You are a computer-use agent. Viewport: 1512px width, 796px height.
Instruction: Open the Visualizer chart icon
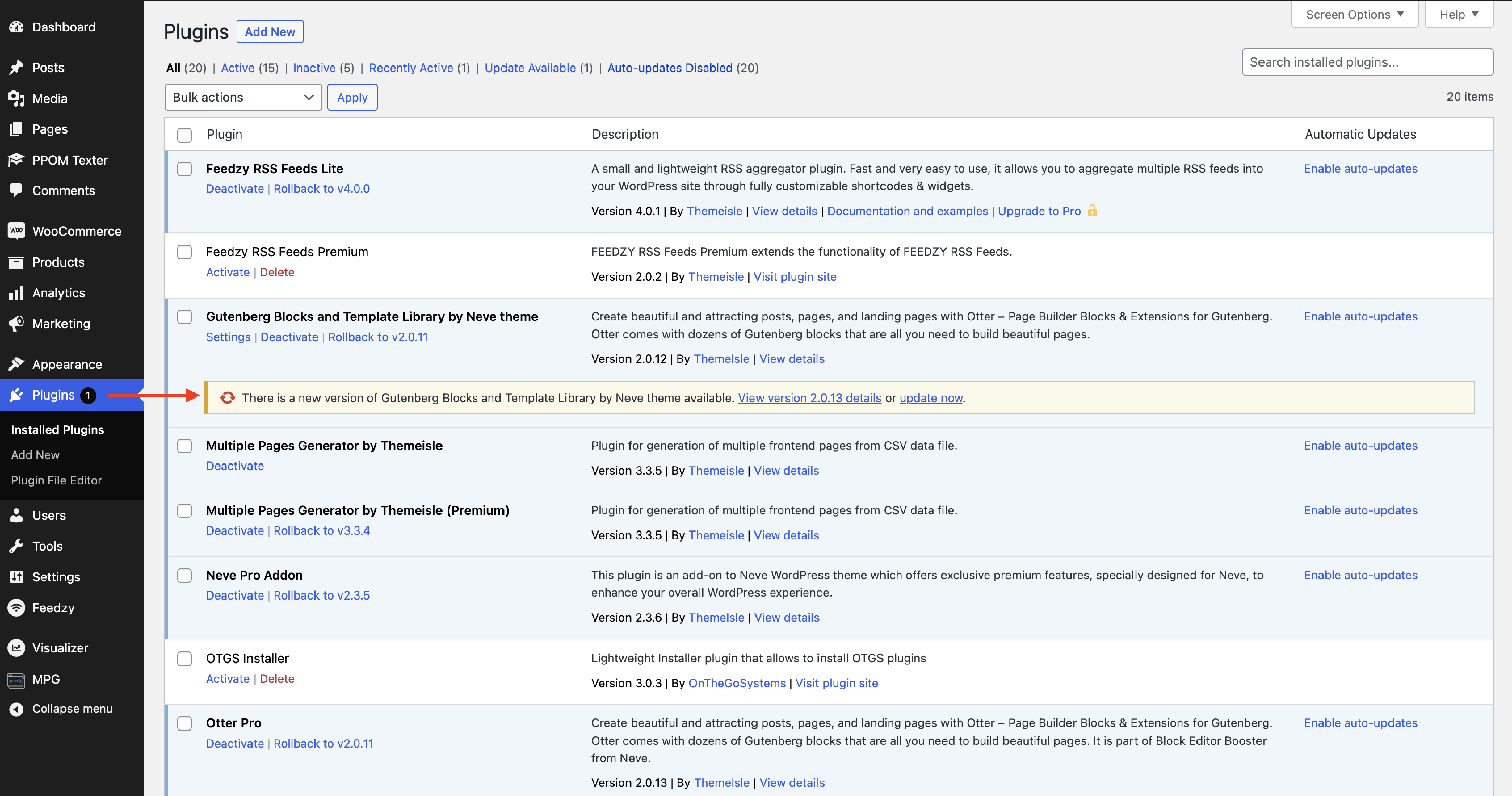pyautogui.click(x=17, y=648)
